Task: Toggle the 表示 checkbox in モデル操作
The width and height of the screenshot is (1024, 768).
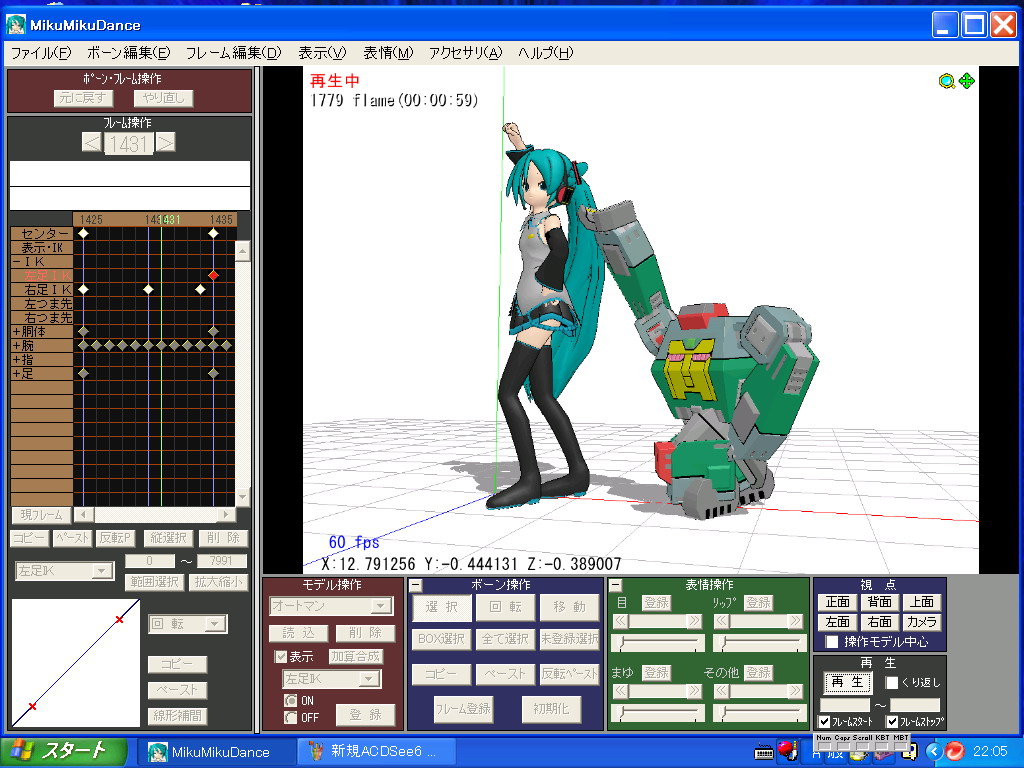Action: [x=281, y=656]
